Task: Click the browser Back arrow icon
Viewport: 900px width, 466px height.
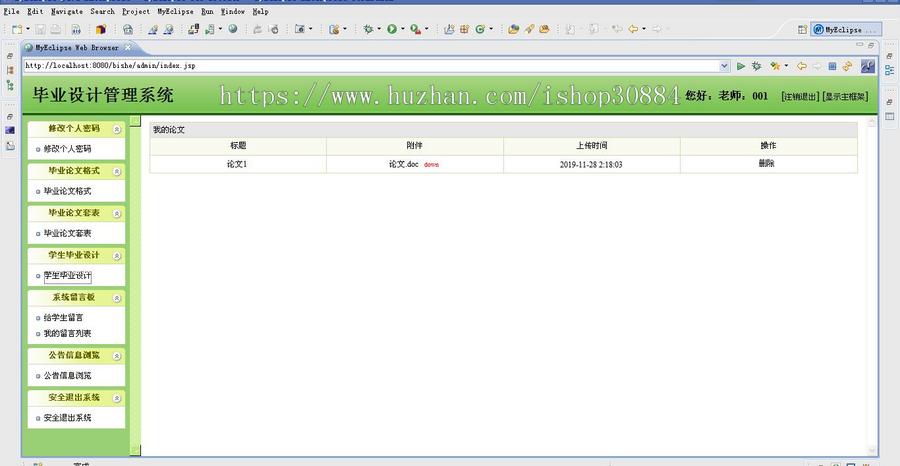Action: pyautogui.click(x=802, y=66)
